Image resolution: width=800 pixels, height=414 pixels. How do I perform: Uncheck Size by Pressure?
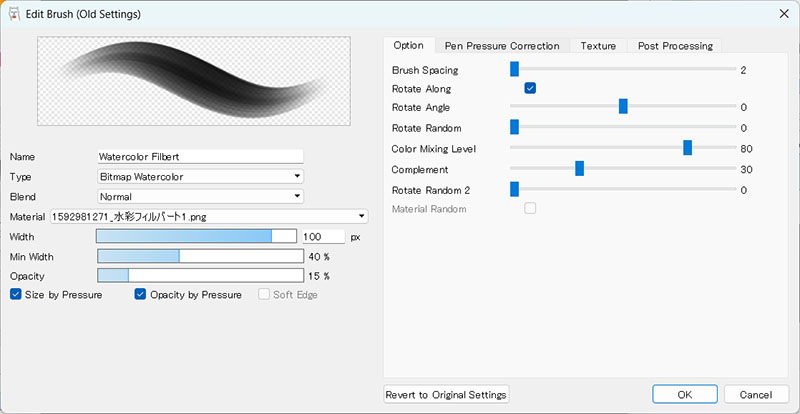point(16,295)
